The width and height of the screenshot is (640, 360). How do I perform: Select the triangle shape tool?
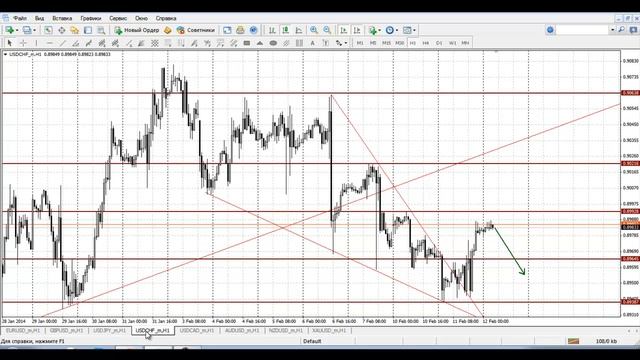click(260, 43)
